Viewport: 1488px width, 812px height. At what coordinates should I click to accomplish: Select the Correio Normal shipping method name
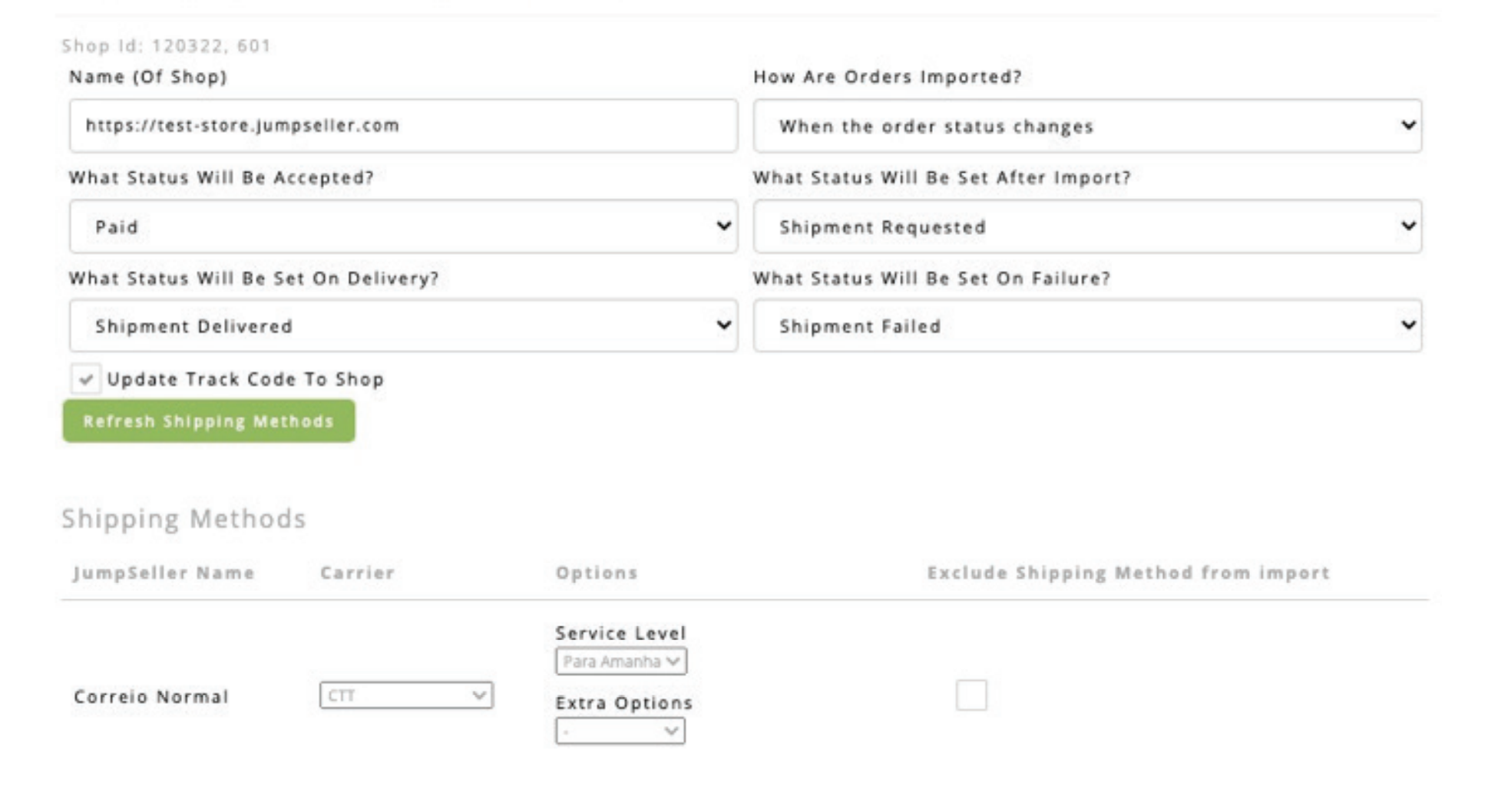151,697
